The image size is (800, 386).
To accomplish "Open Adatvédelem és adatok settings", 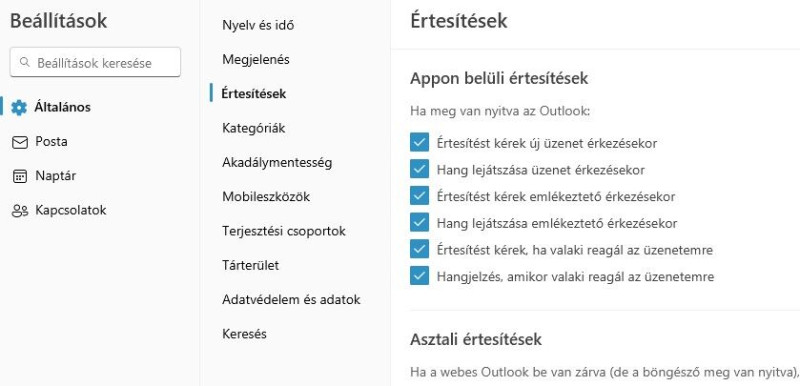I will [x=291, y=299].
